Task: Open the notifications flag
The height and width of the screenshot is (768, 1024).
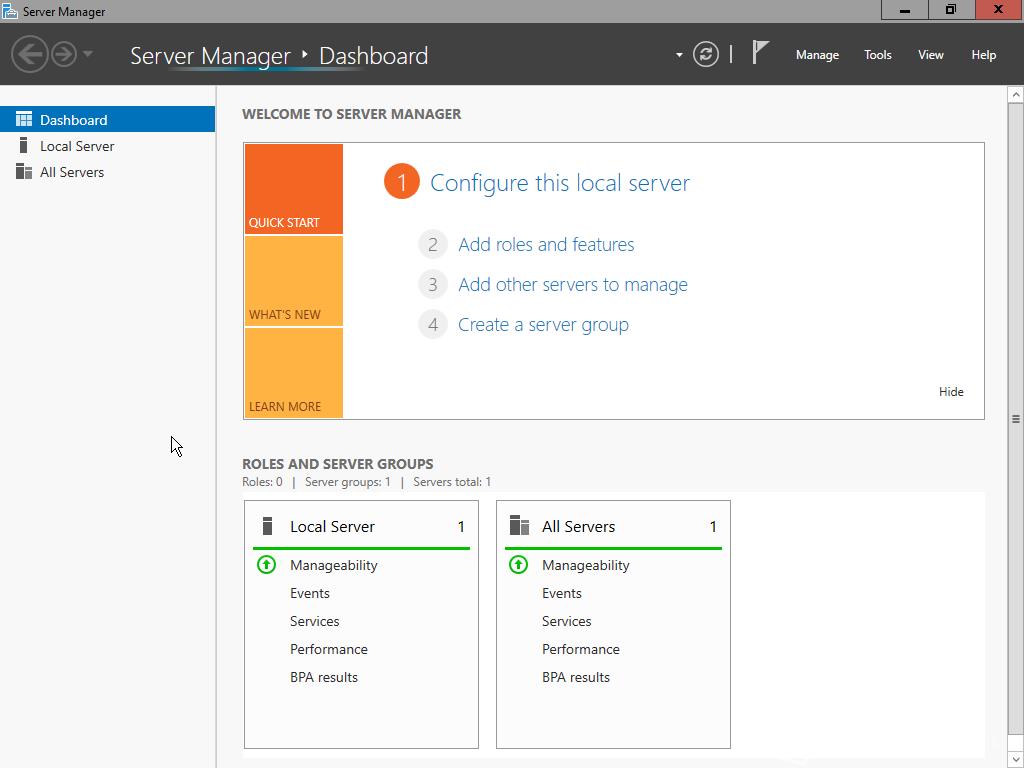Action: [760, 53]
